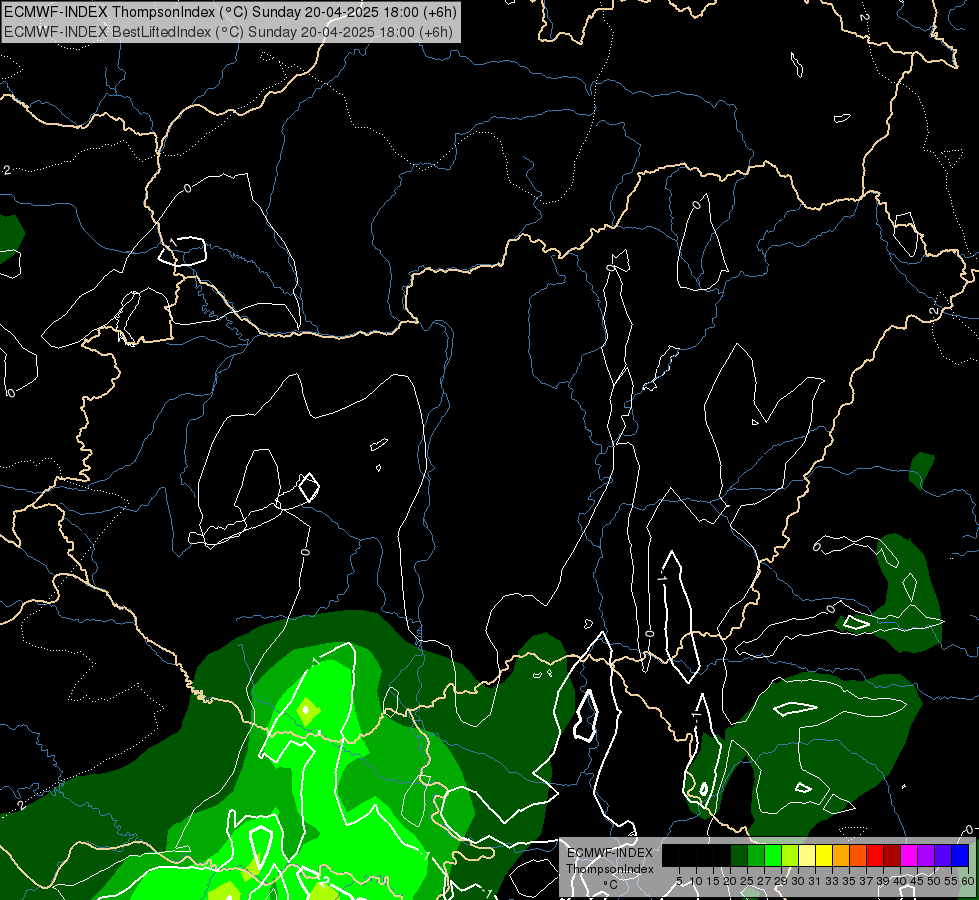Viewport: 979px width, 900px height.
Task: Select the red 37-39 legend swatch
Action: [x=875, y=855]
